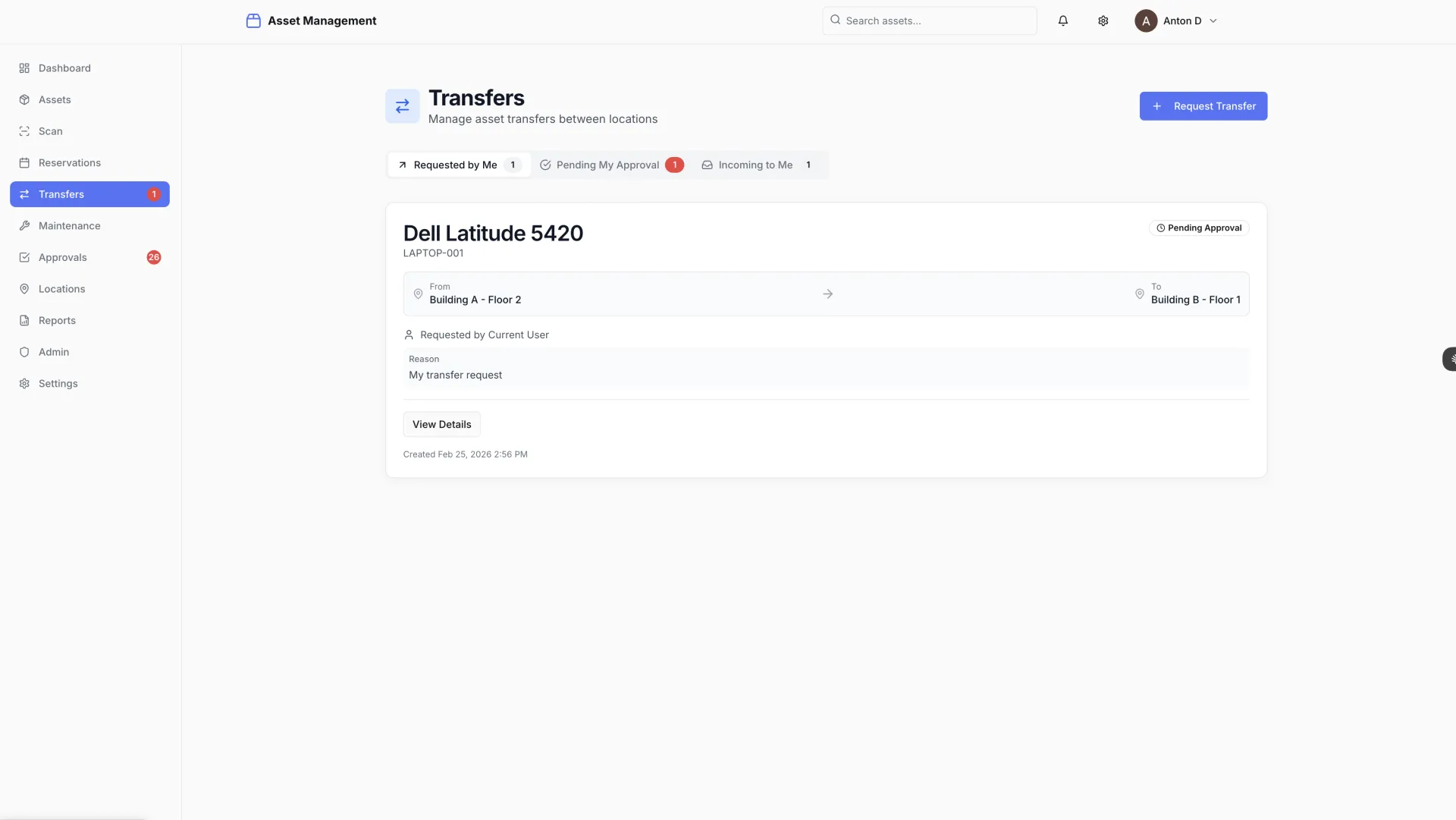
Task: Open the Admin section
Action: (x=54, y=352)
